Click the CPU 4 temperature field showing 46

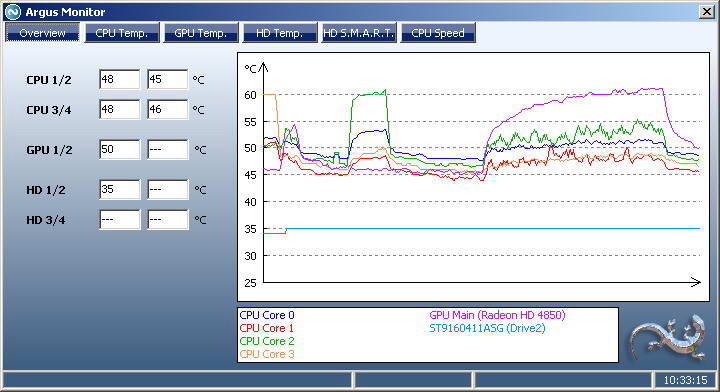pos(168,110)
